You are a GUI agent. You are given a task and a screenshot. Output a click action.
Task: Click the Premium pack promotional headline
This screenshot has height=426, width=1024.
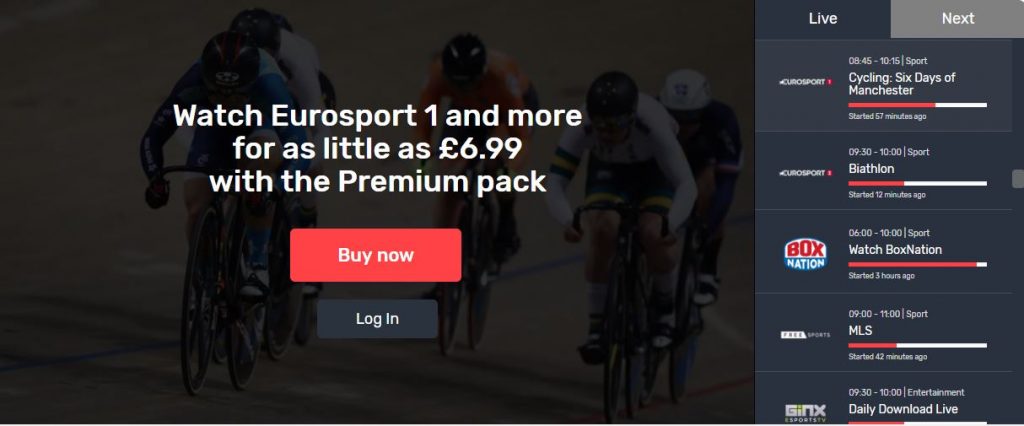click(x=377, y=149)
